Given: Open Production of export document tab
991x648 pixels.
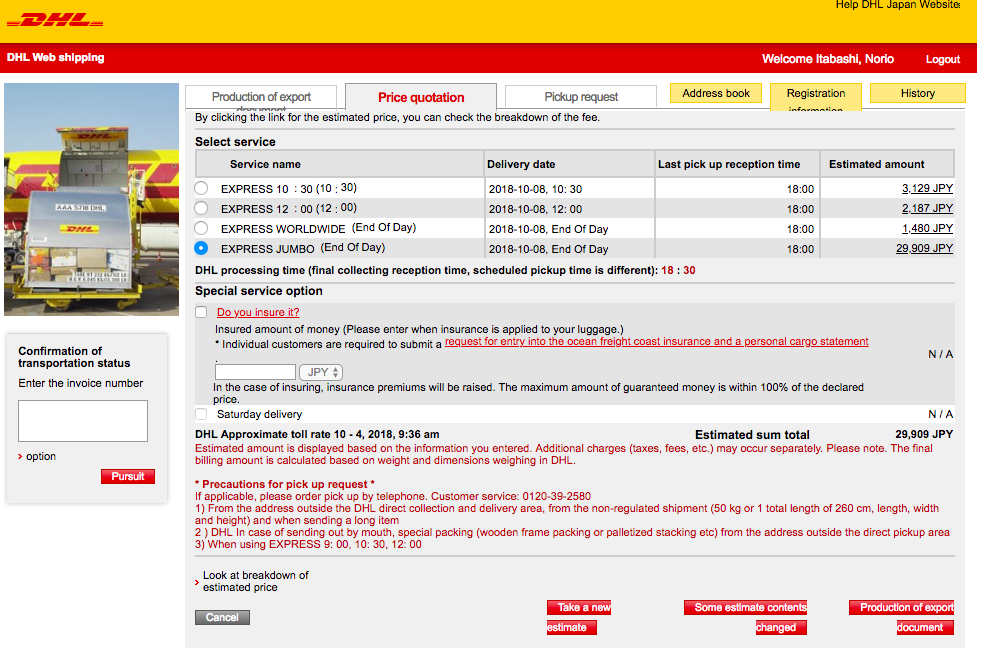Looking at the screenshot, I should point(261,97).
